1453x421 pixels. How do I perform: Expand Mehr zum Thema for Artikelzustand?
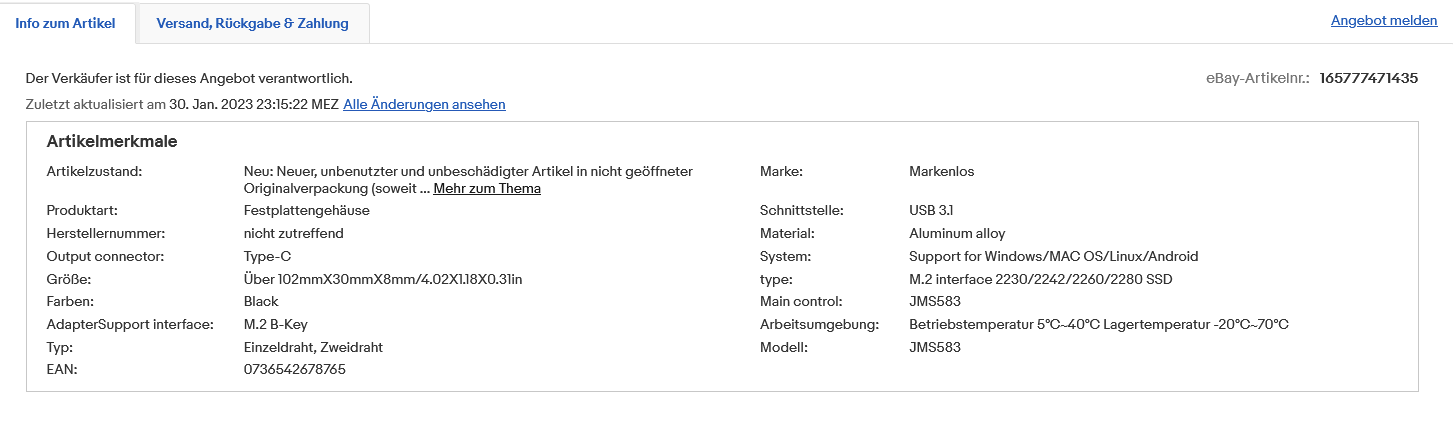(487, 188)
